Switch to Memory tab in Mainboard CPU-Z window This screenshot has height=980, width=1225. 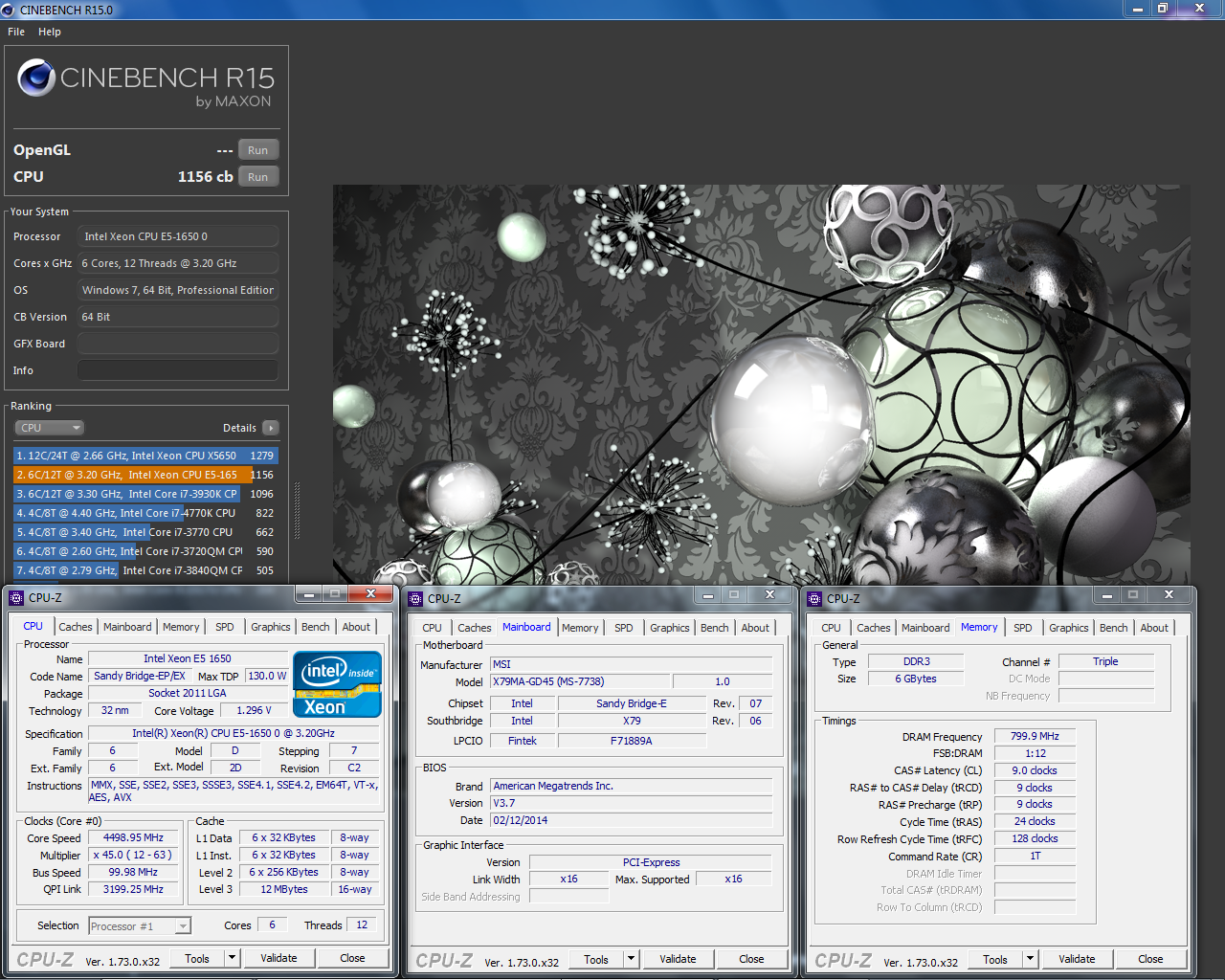tap(580, 628)
